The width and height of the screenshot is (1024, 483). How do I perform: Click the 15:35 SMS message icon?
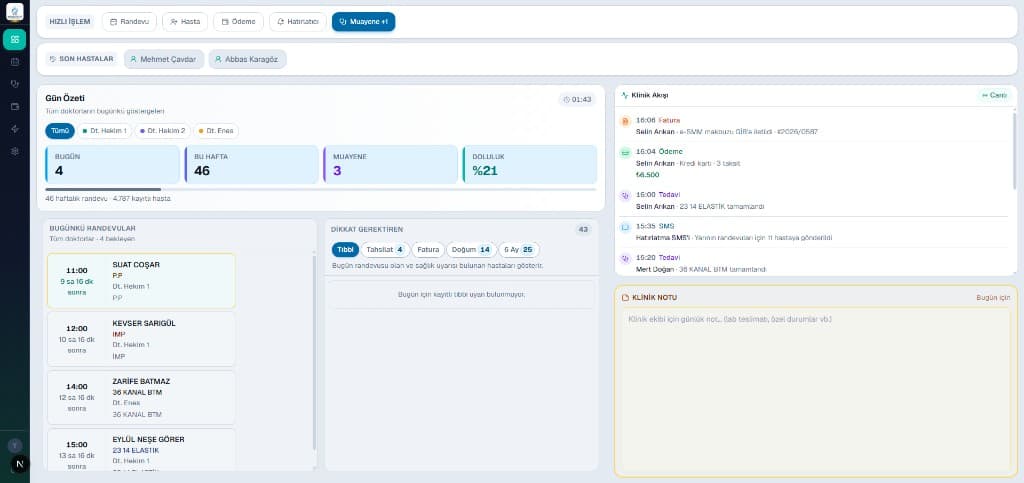[625, 226]
